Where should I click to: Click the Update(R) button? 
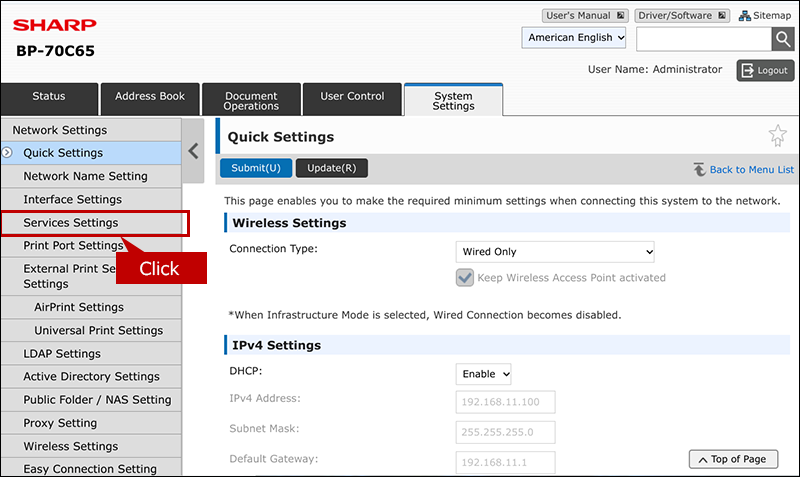[332, 168]
